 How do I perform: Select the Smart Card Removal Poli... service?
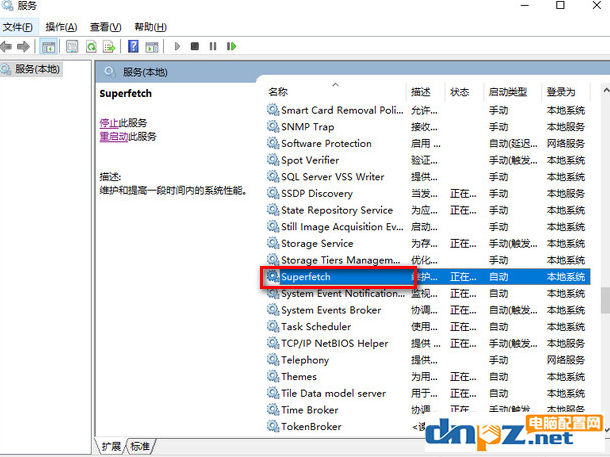pos(428,110)
